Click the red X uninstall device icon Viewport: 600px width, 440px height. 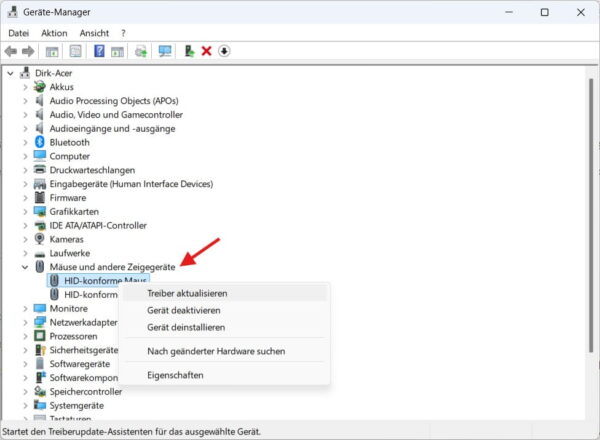click(206, 51)
